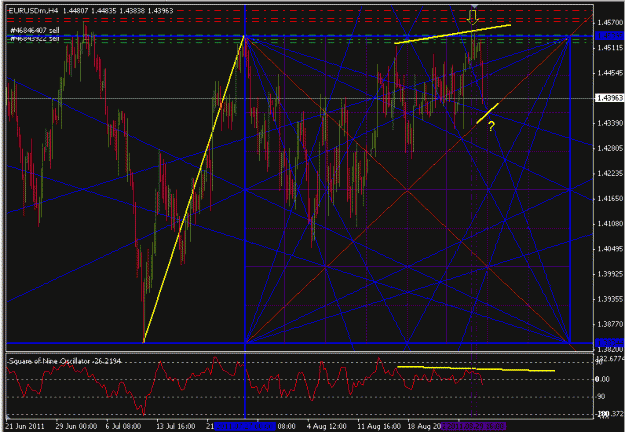Select the yellow down arrow object on chart

click(x=473, y=17)
